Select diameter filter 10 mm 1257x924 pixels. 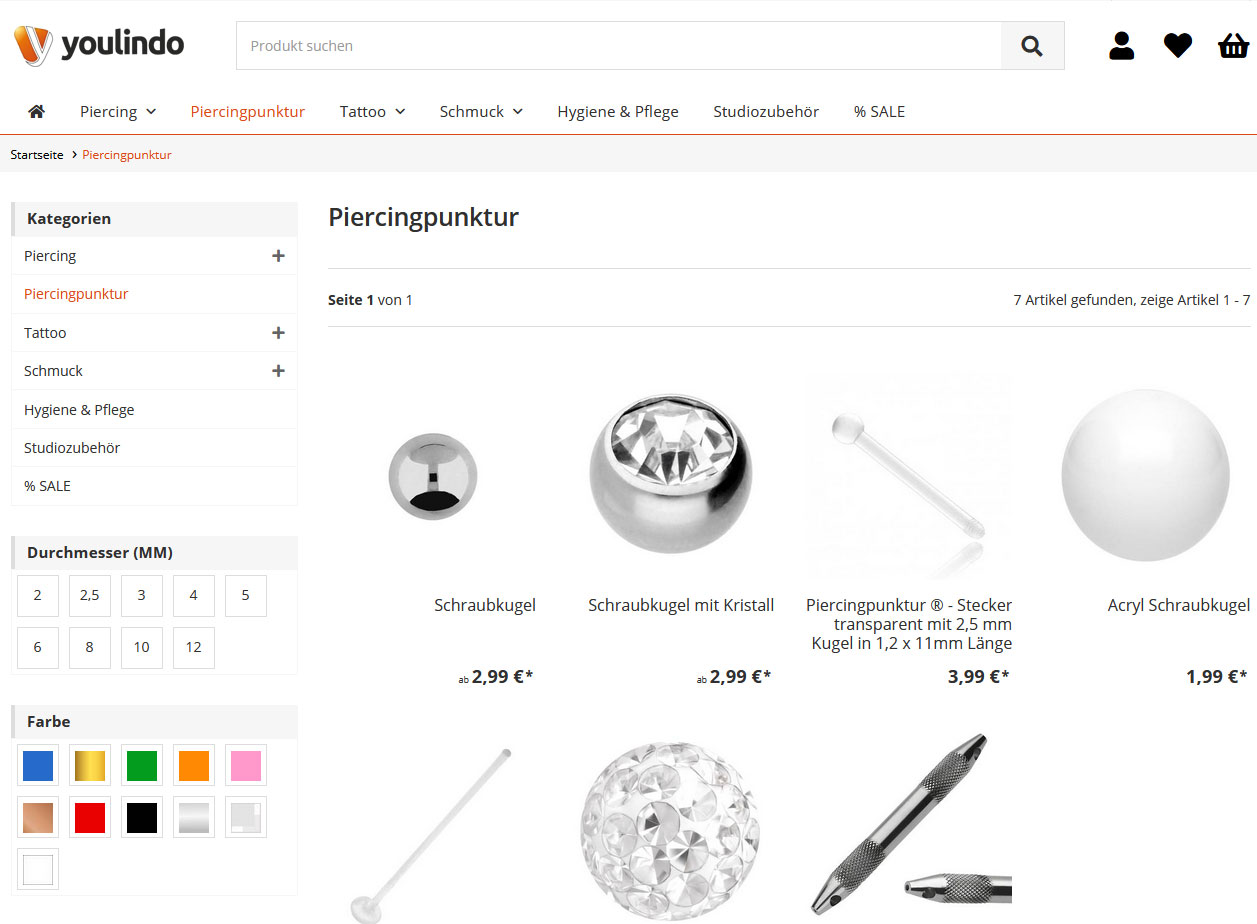(x=142, y=647)
